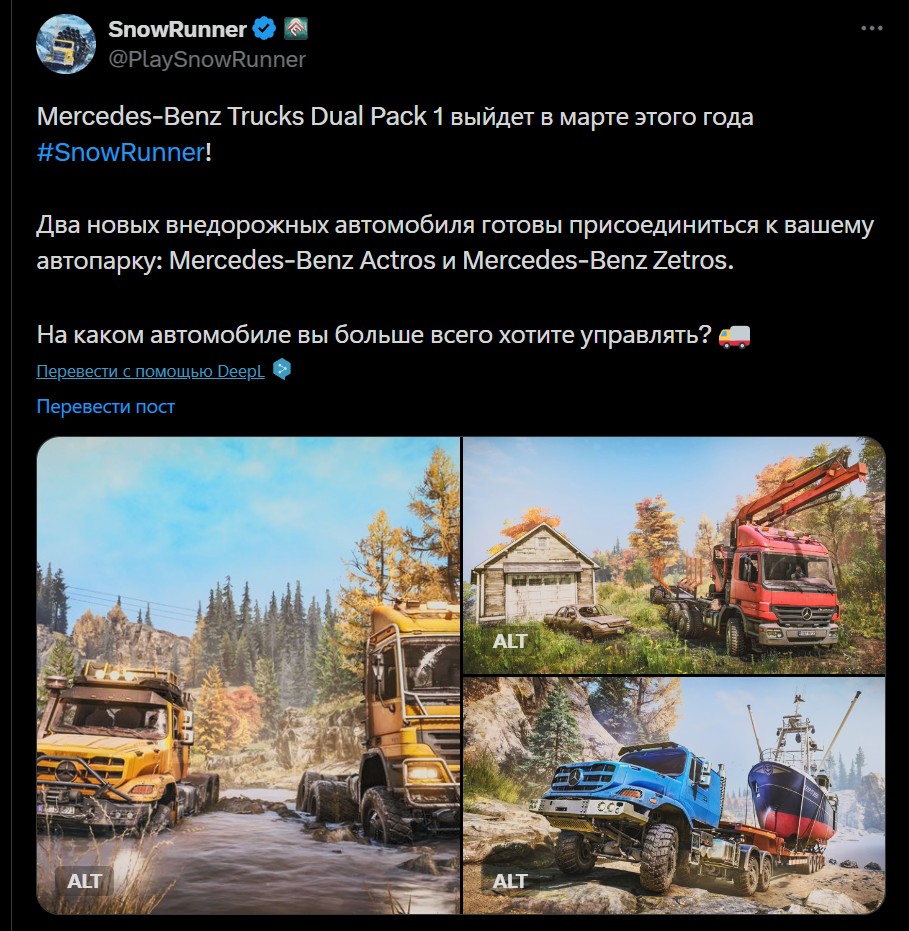The image size is (909, 931).
Task: Click the blue verified checkmark badge
Action: pyautogui.click(x=264, y=29)
